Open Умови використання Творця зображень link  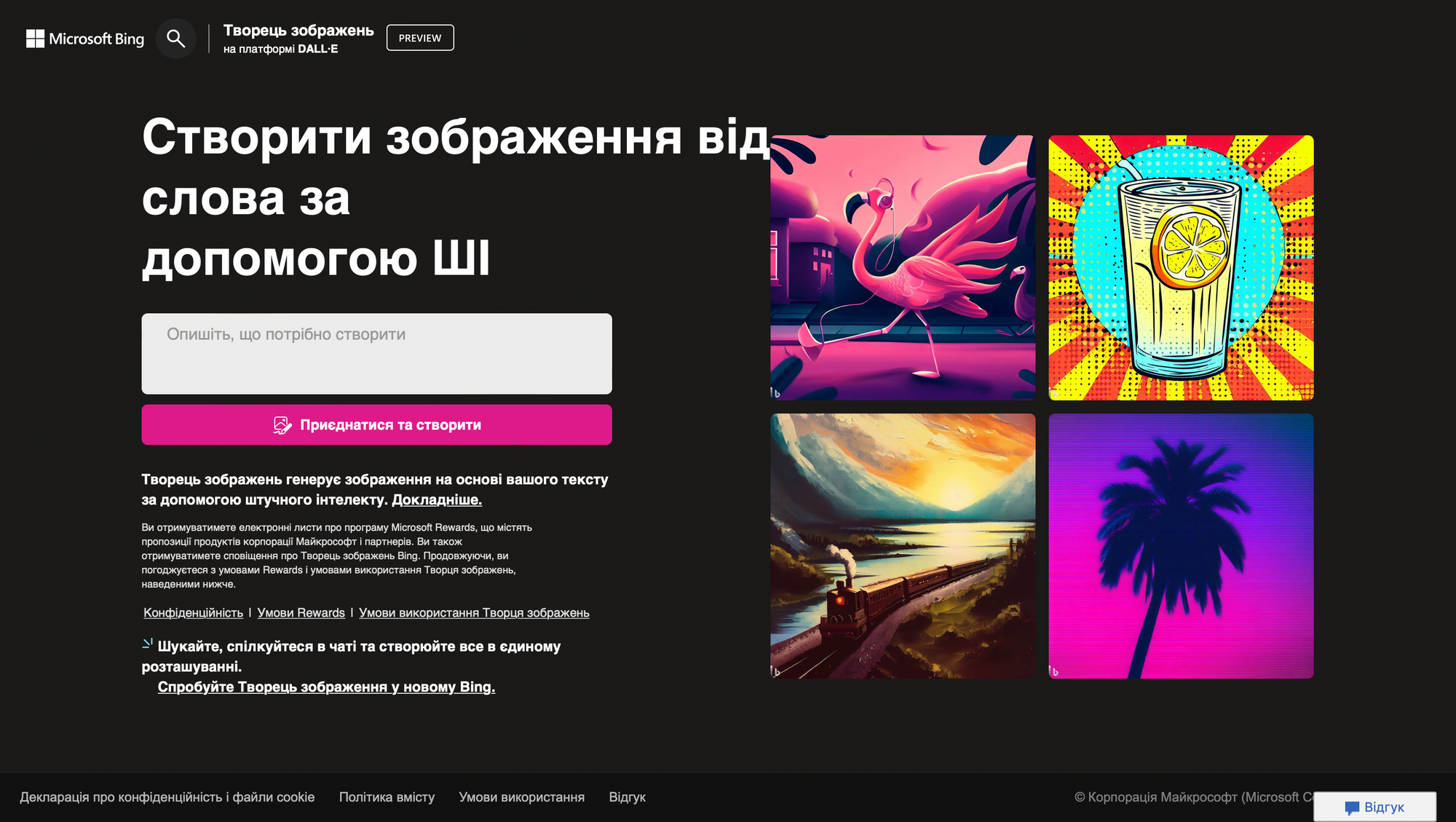coord(474,613)
